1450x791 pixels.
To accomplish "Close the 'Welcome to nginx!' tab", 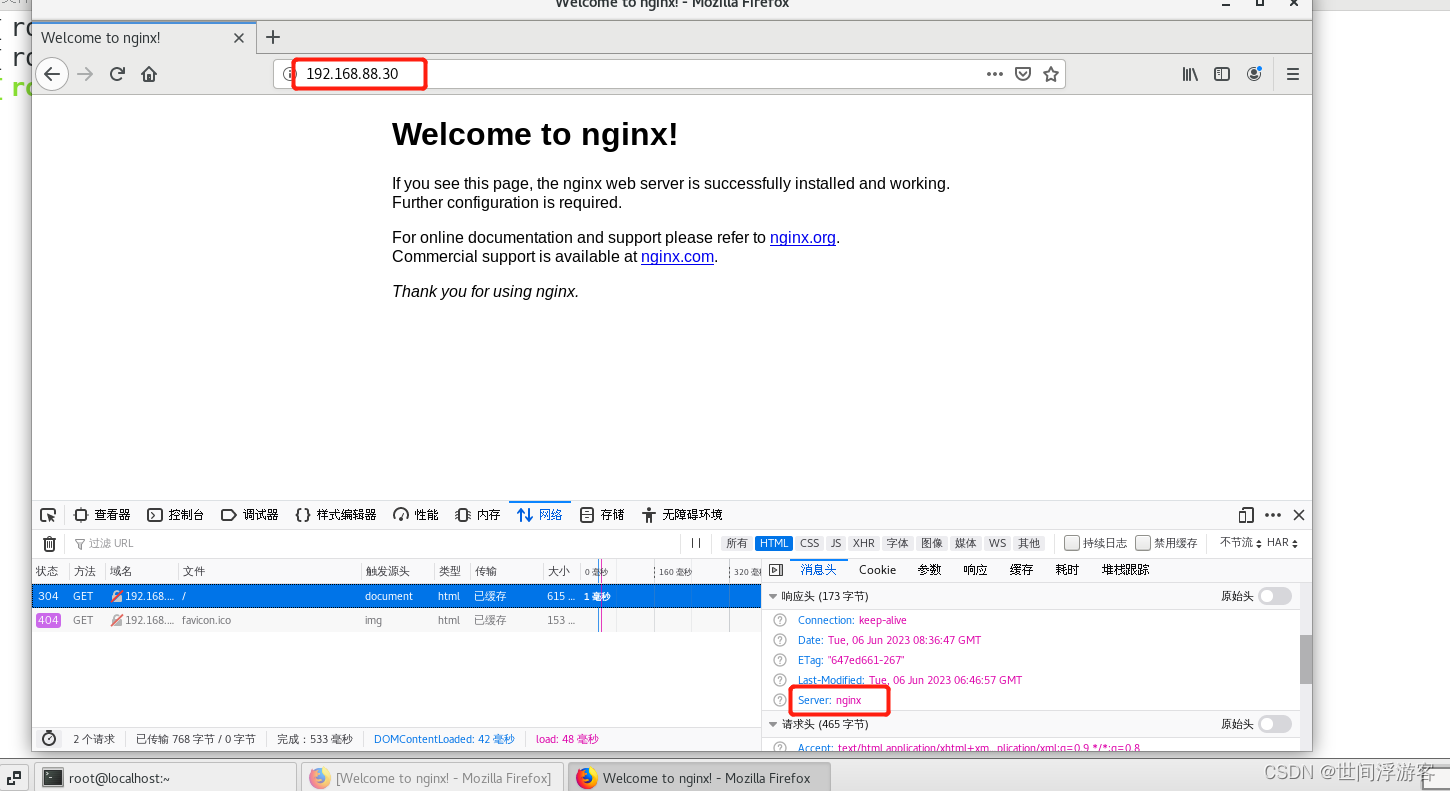I will tap(239, 38).
